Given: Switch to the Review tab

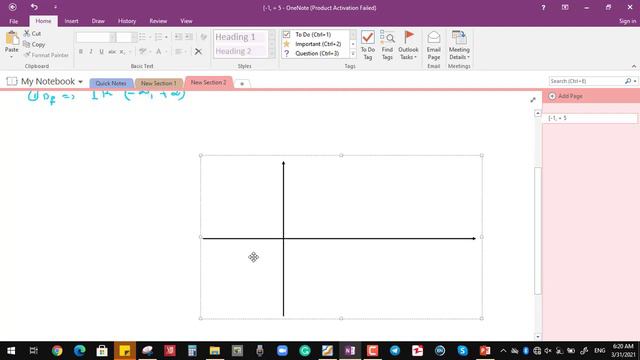Looking at the screenshot, I should coord(158,21).
